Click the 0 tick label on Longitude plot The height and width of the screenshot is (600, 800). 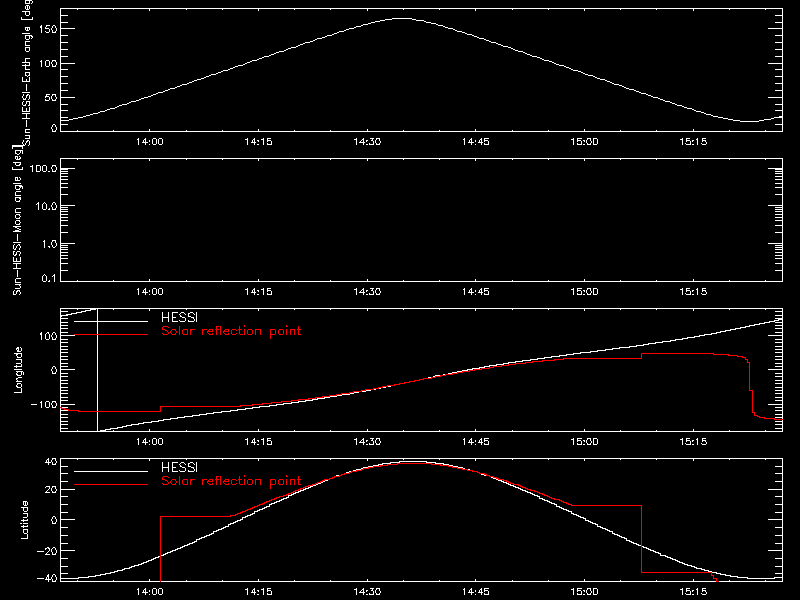[54, 370]
